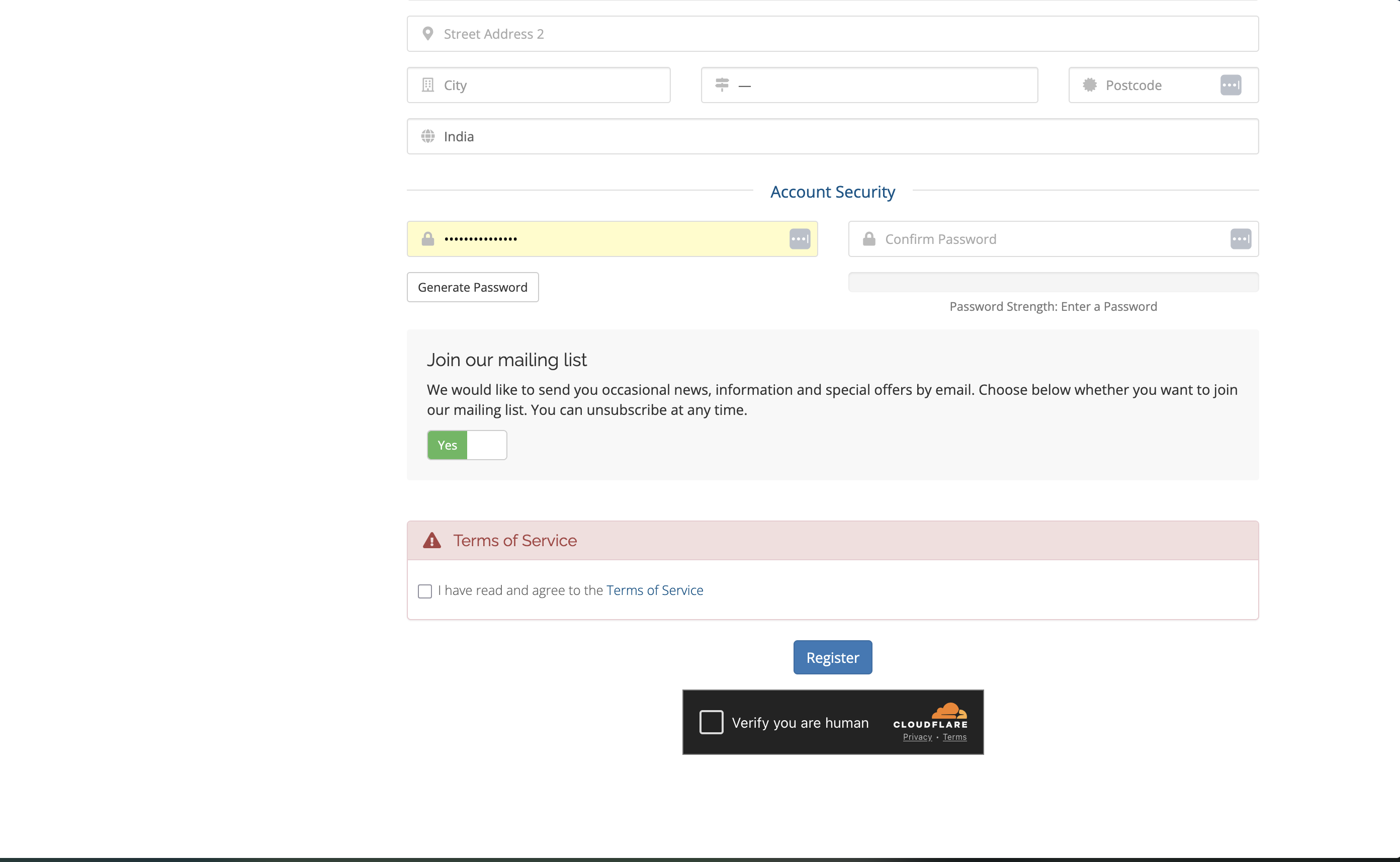Check the Terms of Service agreement checkbox

tap(424, 591)
